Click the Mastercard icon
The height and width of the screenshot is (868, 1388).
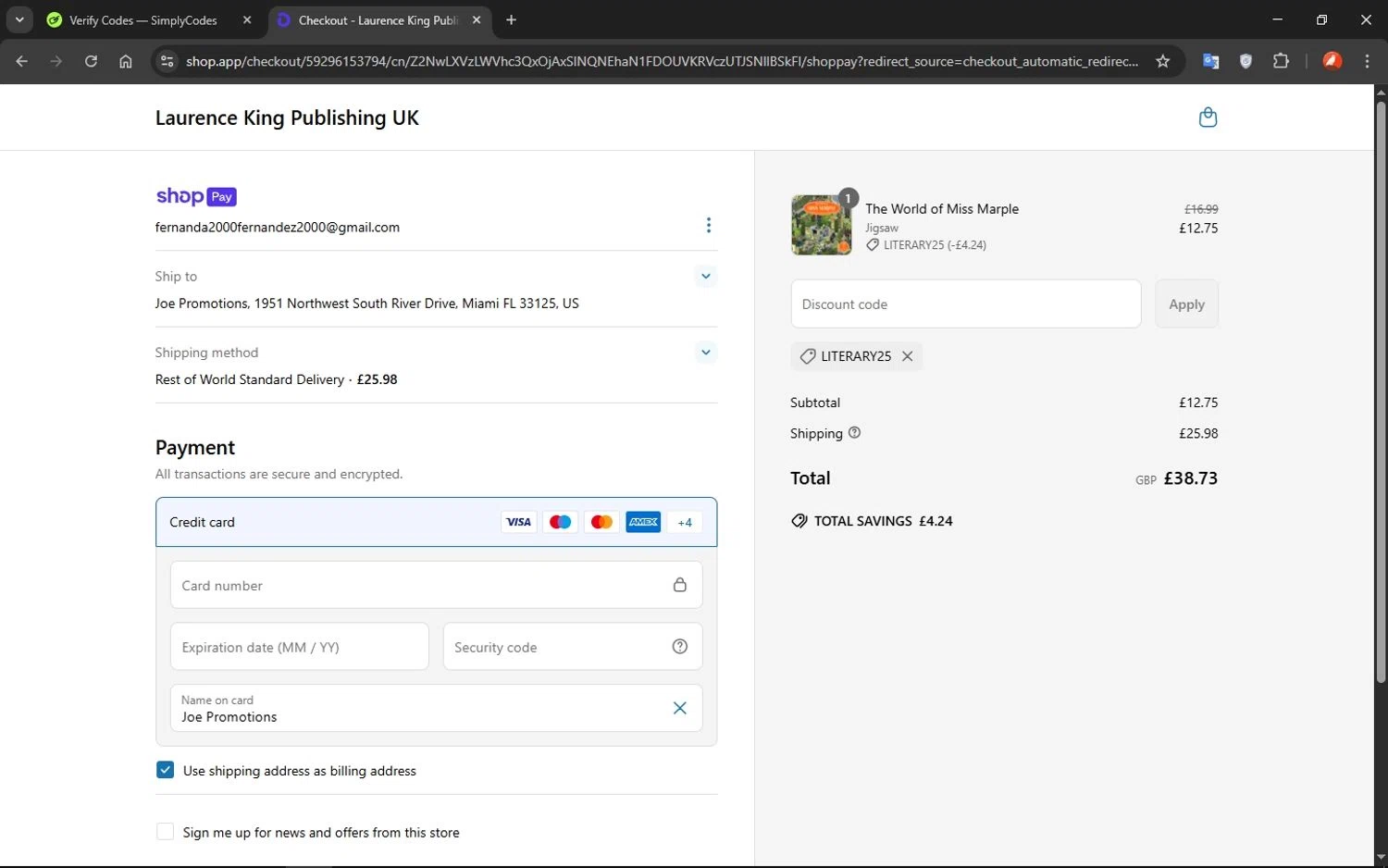point(601,522)
